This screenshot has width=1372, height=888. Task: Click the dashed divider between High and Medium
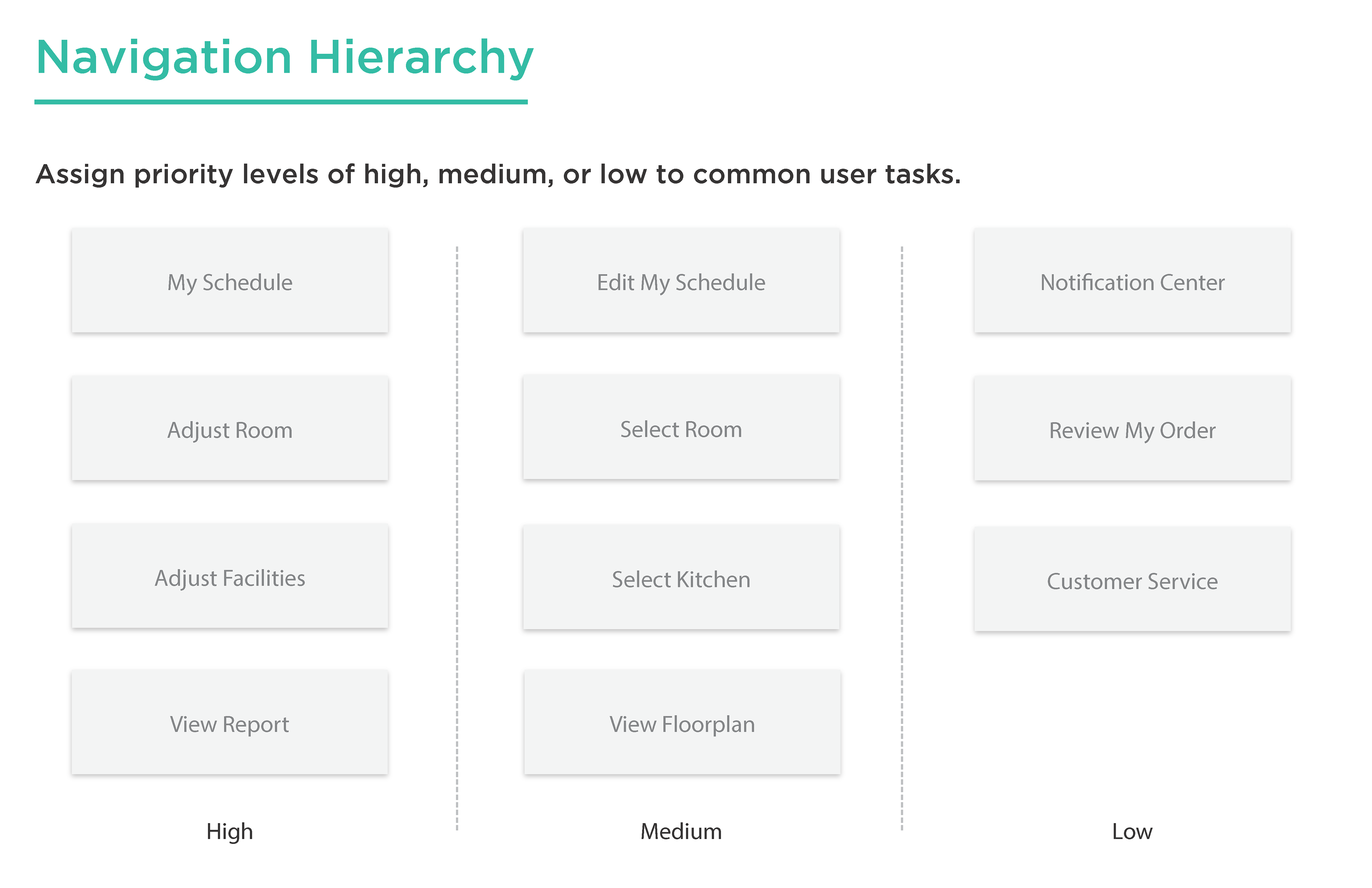tap(457, 538)
